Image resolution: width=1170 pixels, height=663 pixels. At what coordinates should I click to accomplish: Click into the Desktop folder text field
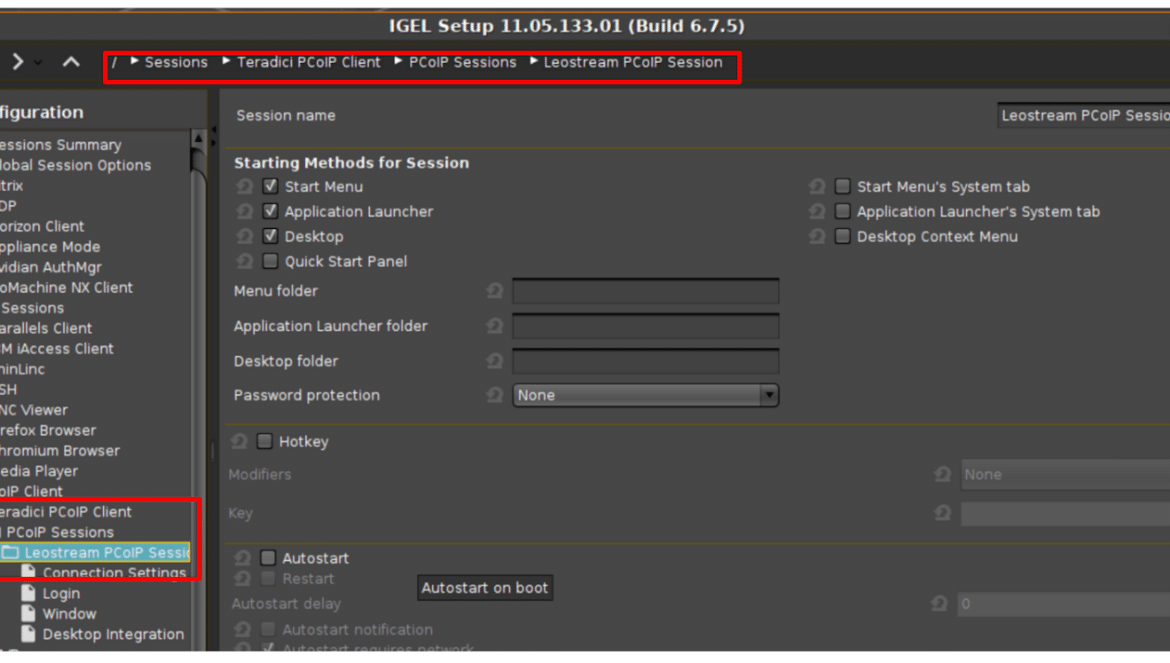pos(645,361)
